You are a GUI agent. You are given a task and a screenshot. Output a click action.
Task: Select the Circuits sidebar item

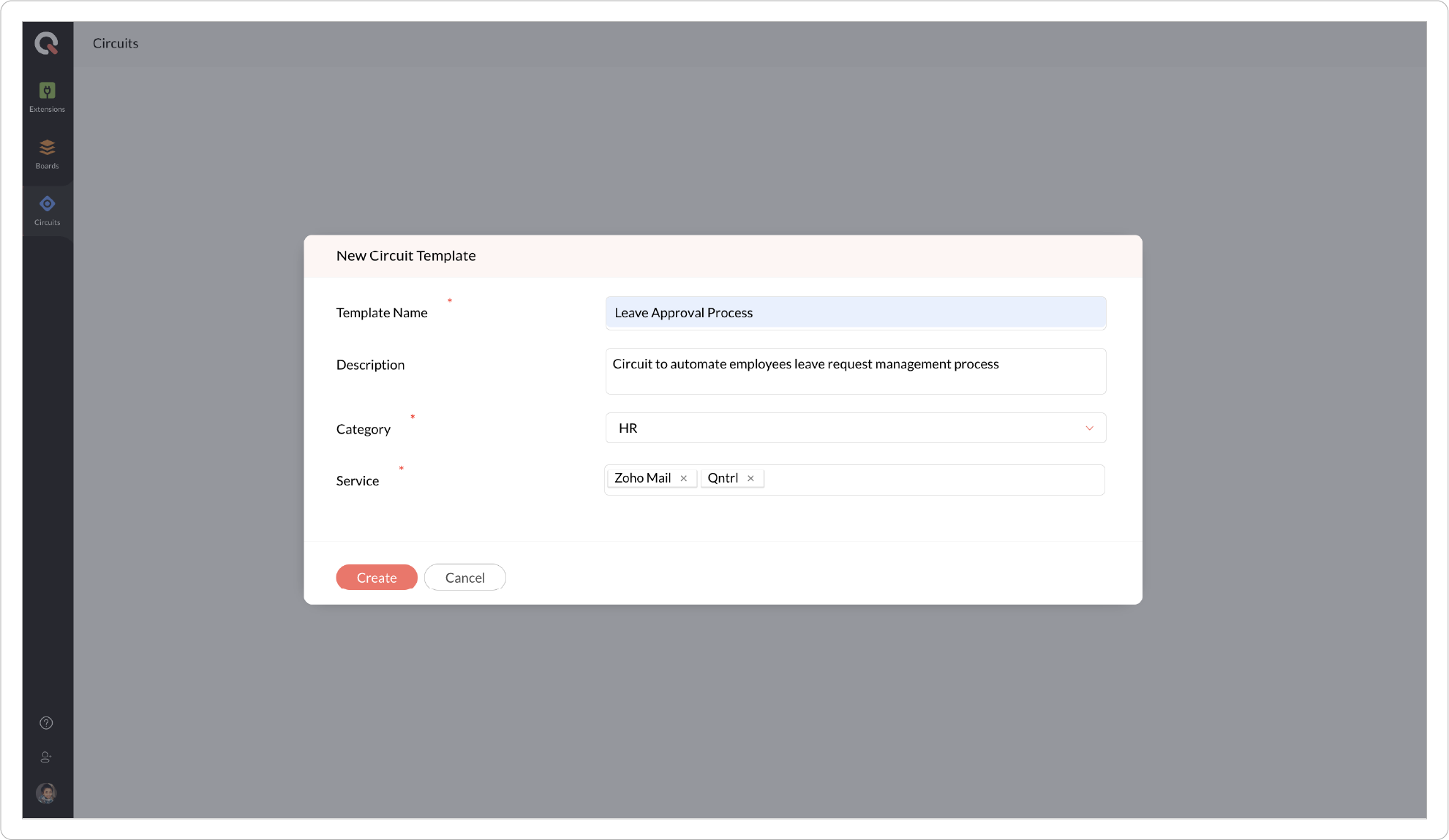pyautogui.click(x=48, y=211)
